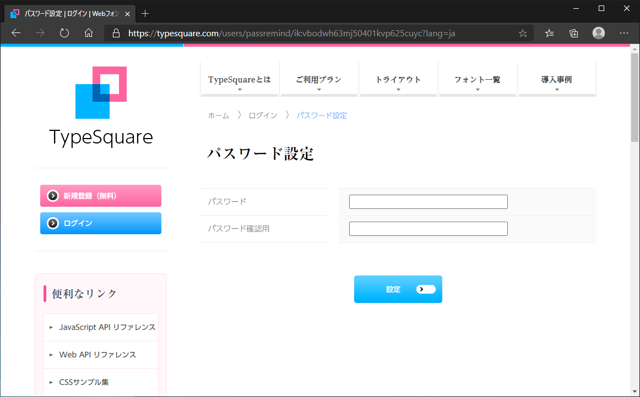Screen dimensions: 640x397
Task: Select the パスワード設定 browser tab
Action: click(70, 14)
